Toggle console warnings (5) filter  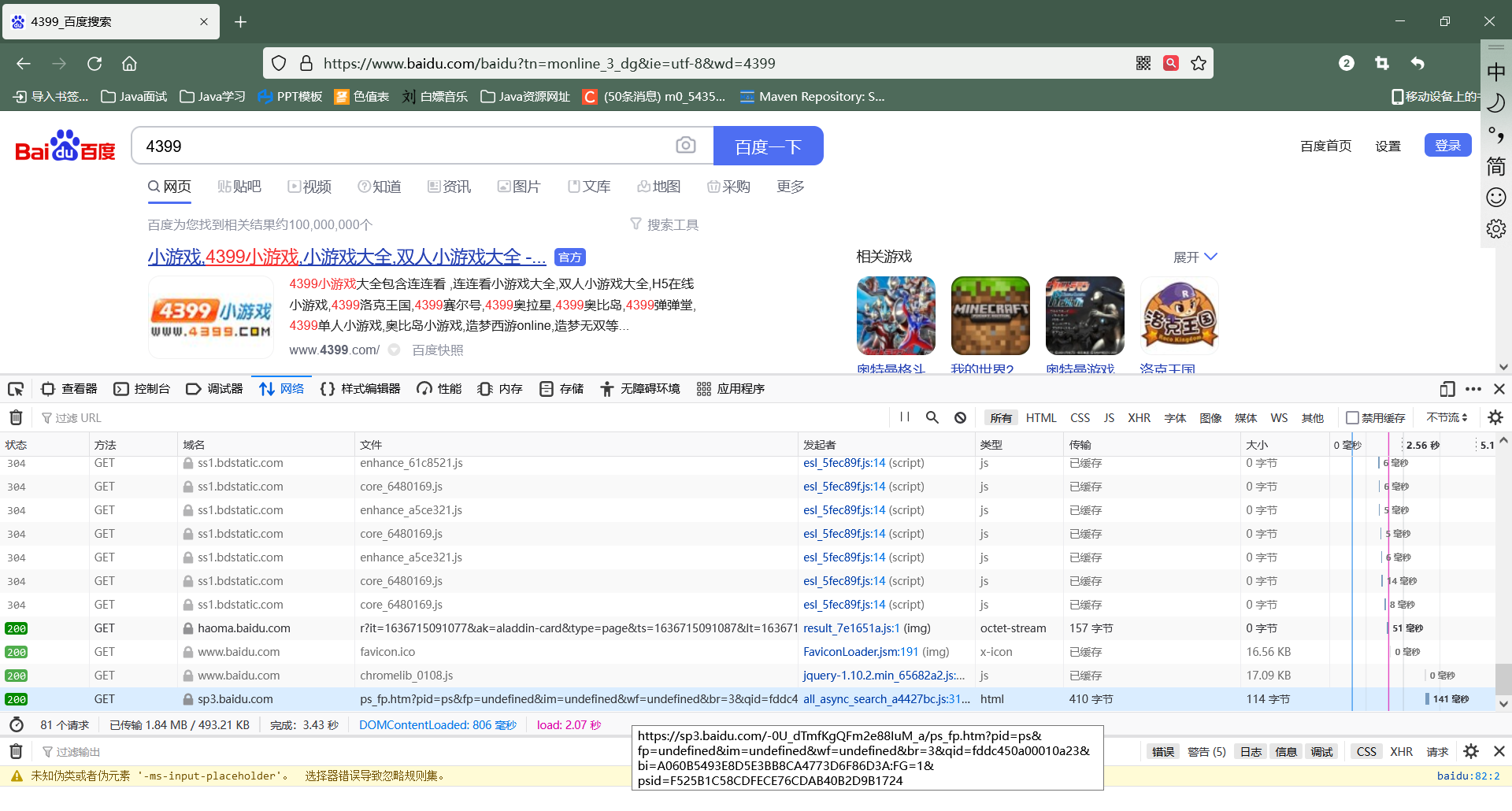click(1206, 752)
